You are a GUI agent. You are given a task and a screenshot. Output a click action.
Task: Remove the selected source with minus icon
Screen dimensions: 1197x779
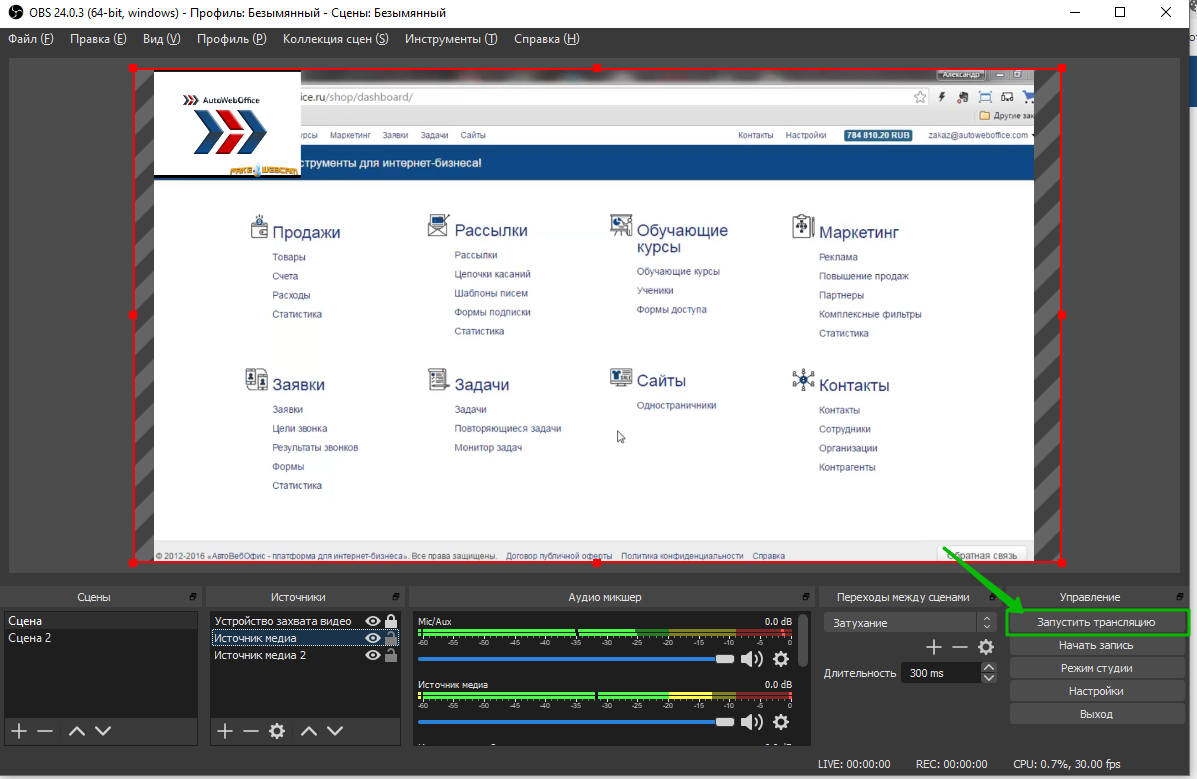coord(251,731)
